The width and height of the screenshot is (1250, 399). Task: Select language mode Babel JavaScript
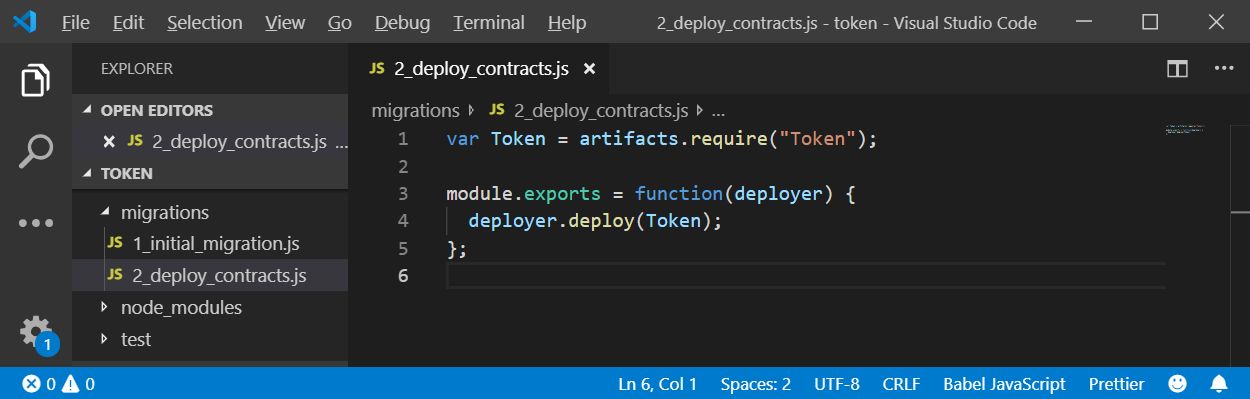1004,384
